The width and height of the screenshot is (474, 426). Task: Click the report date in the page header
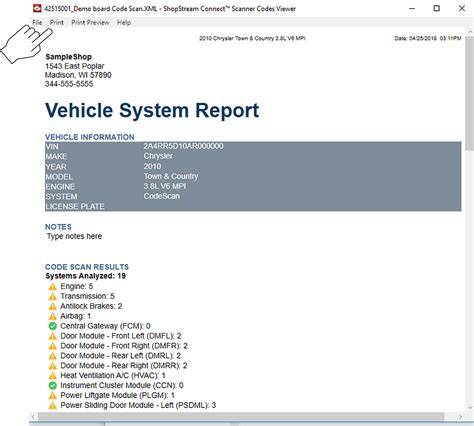[x=428, y=38]
